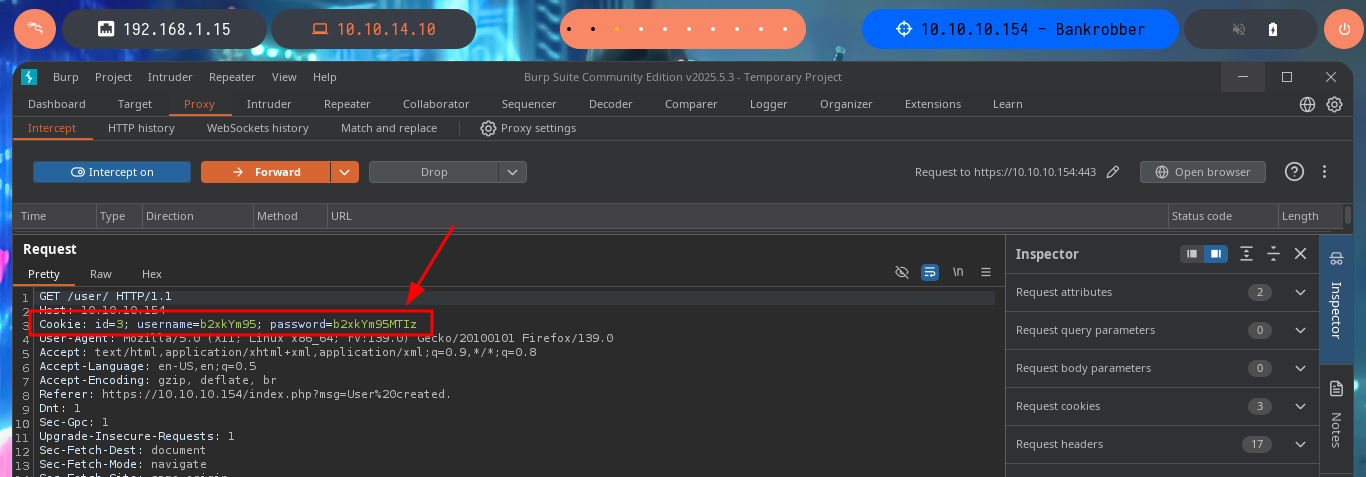Select the Raw request view tab
Image resolution: width=1366 pixels, height=477 pixels.
[101, 273]
